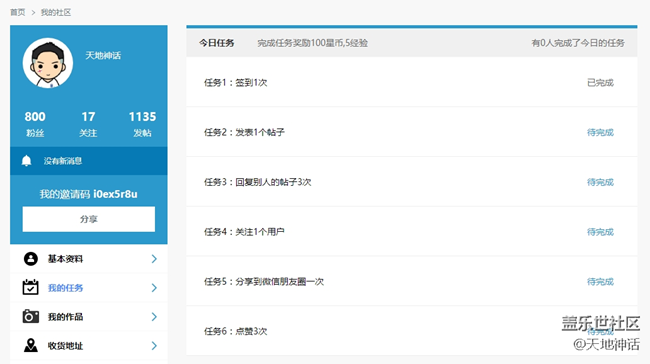The image size is (650, 364).
Task: Click 我的社区 breadcrumb link
Action: coord(56,12)
